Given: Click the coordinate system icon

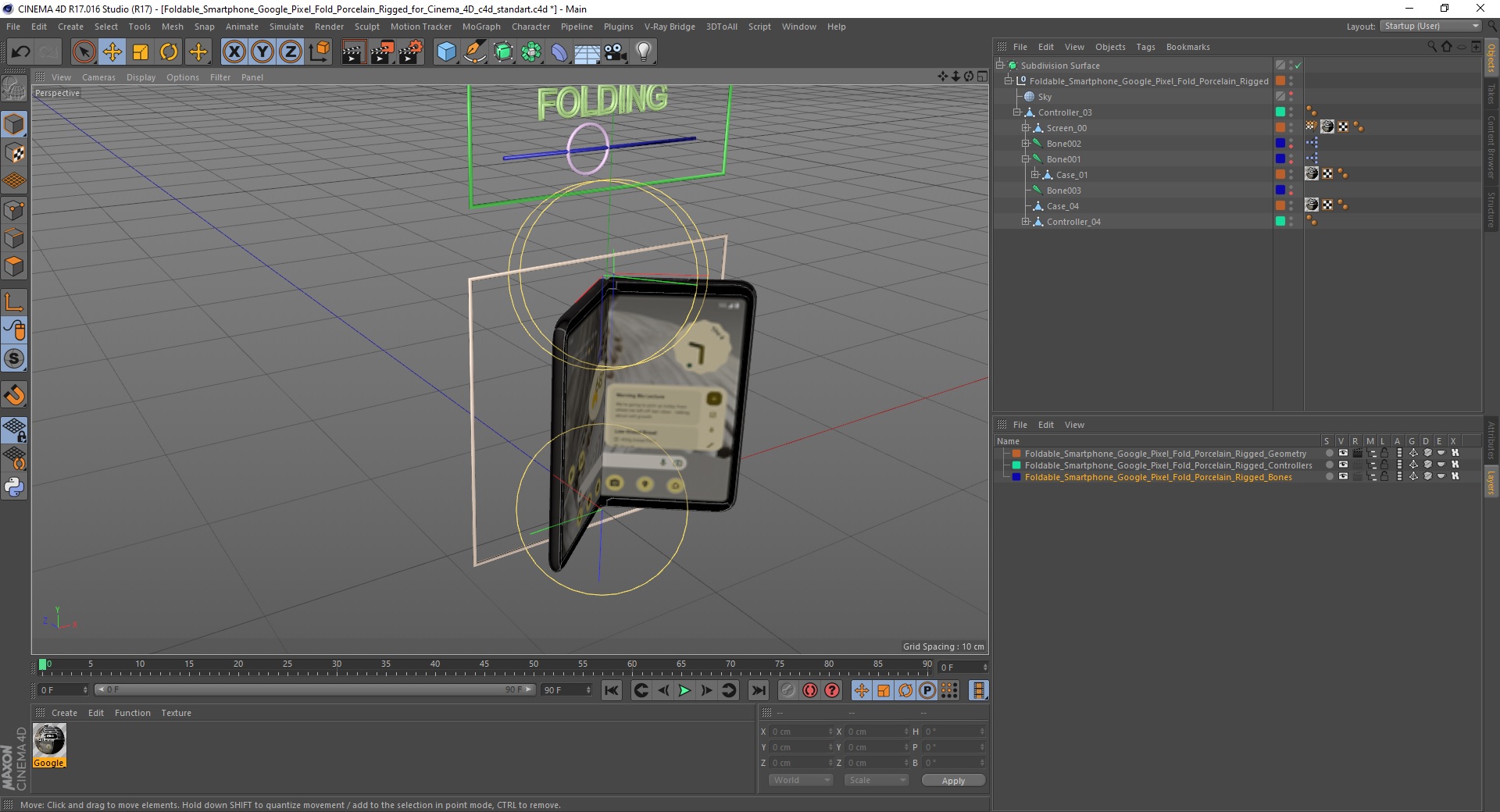Looking at the screenshot, I should tap(319, 52).
